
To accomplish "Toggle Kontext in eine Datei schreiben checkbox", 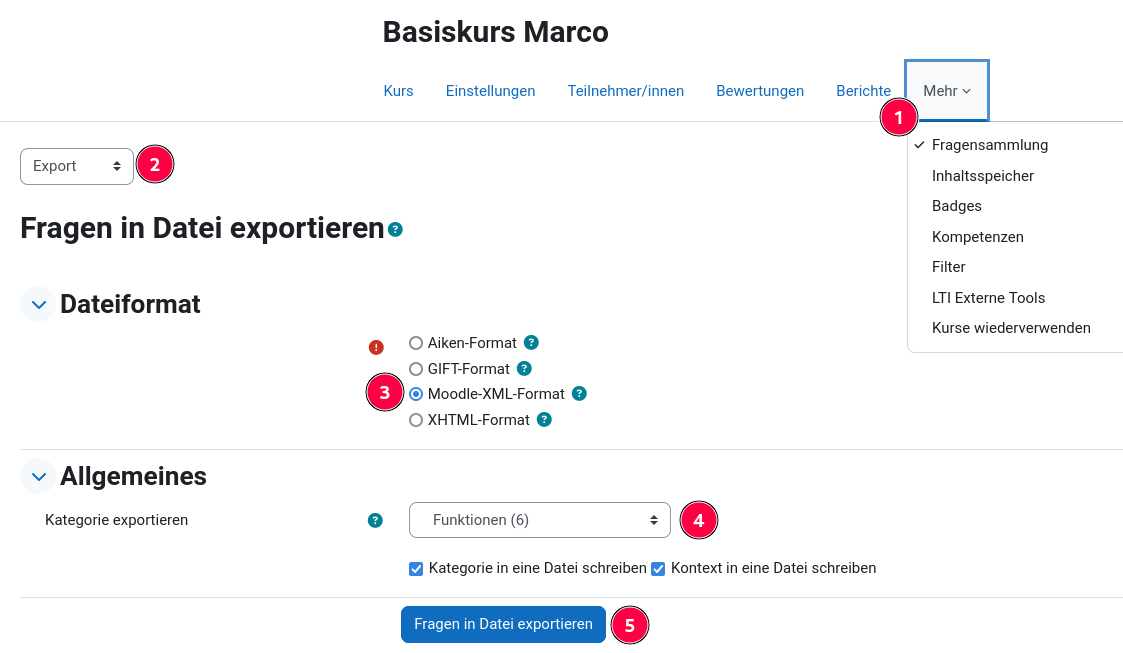I will [658, 569].
